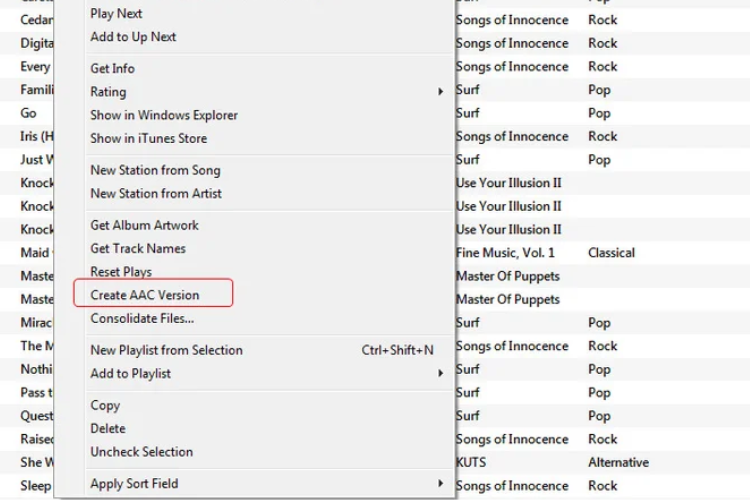Select Get Track Names option

(x=138, y=248)
